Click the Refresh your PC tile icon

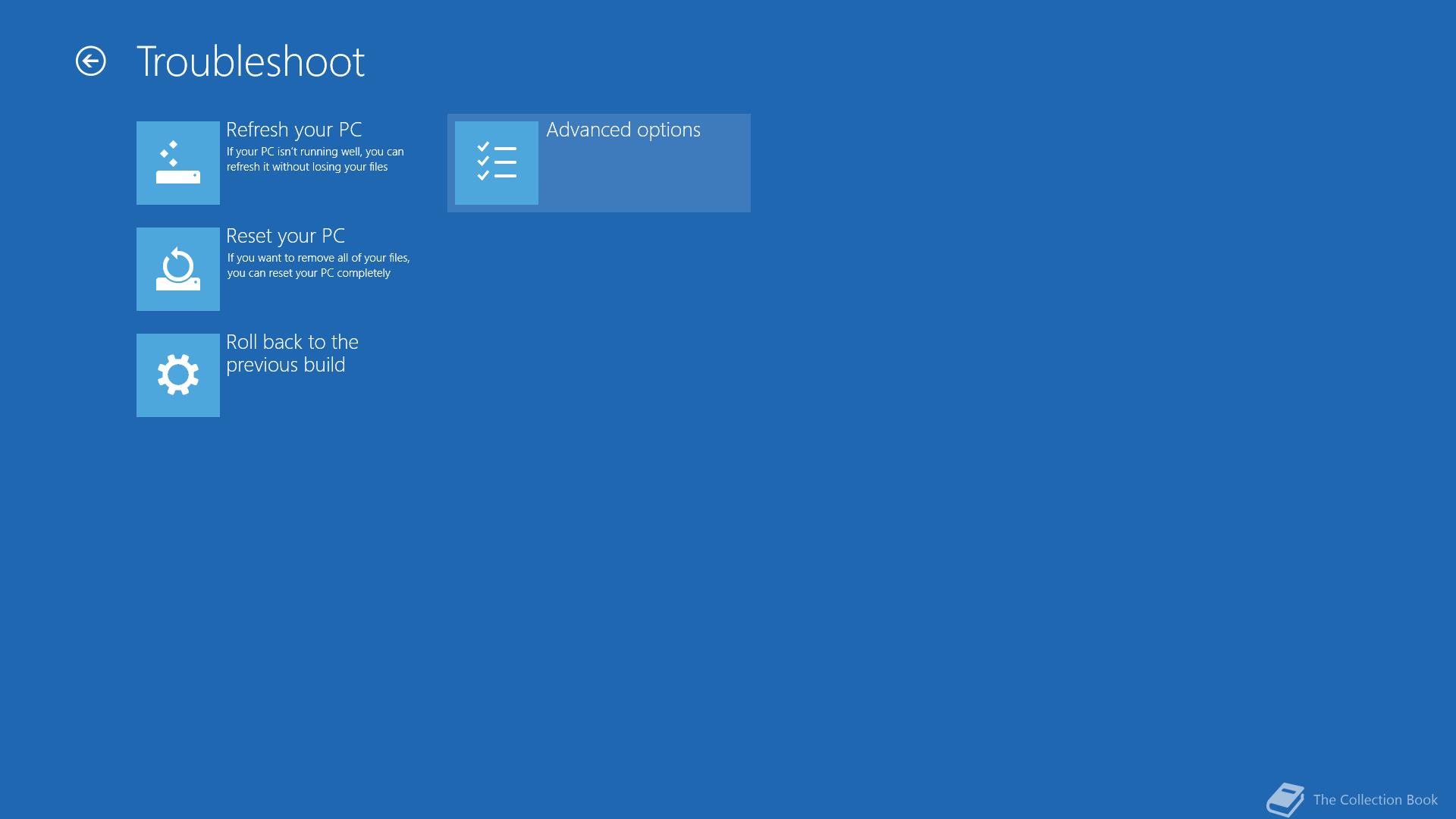point(178,163)
